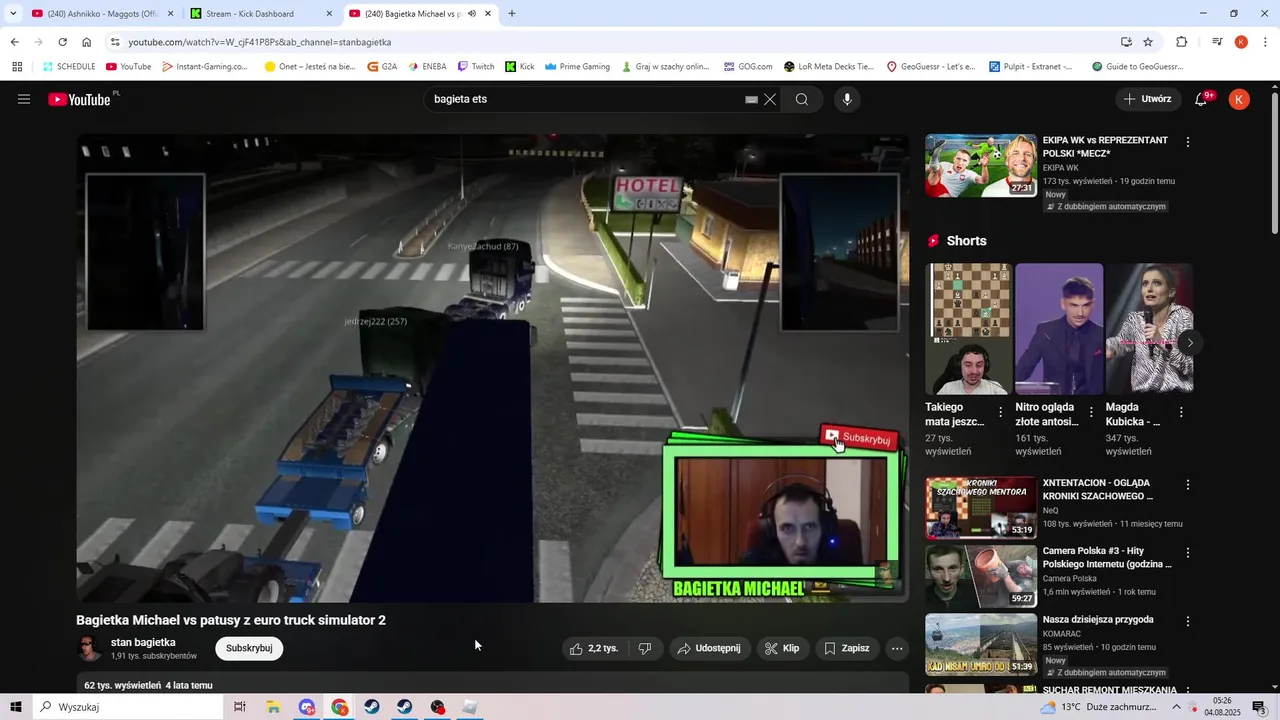Open the stan bagietka channel name link

tap(143, 642)
